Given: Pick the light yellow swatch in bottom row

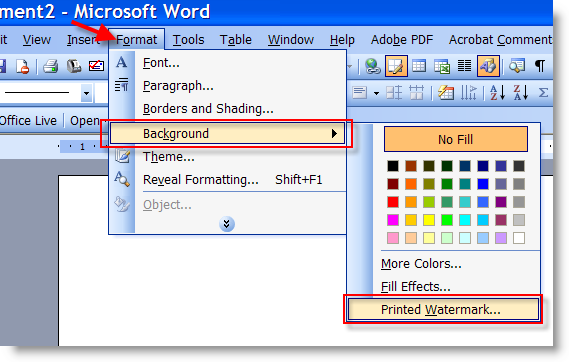Looking at the screenshot, I should [x=429, y=238].
